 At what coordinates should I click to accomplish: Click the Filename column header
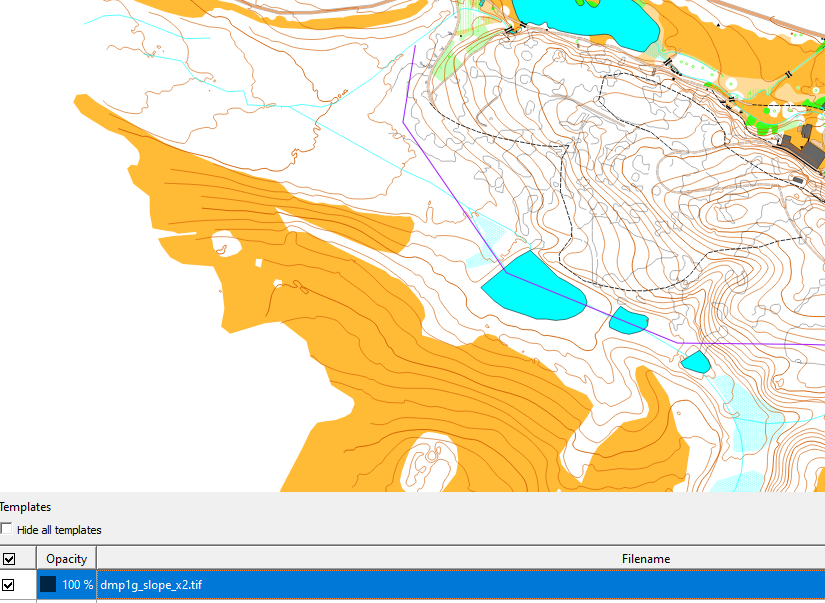point(461,558)
